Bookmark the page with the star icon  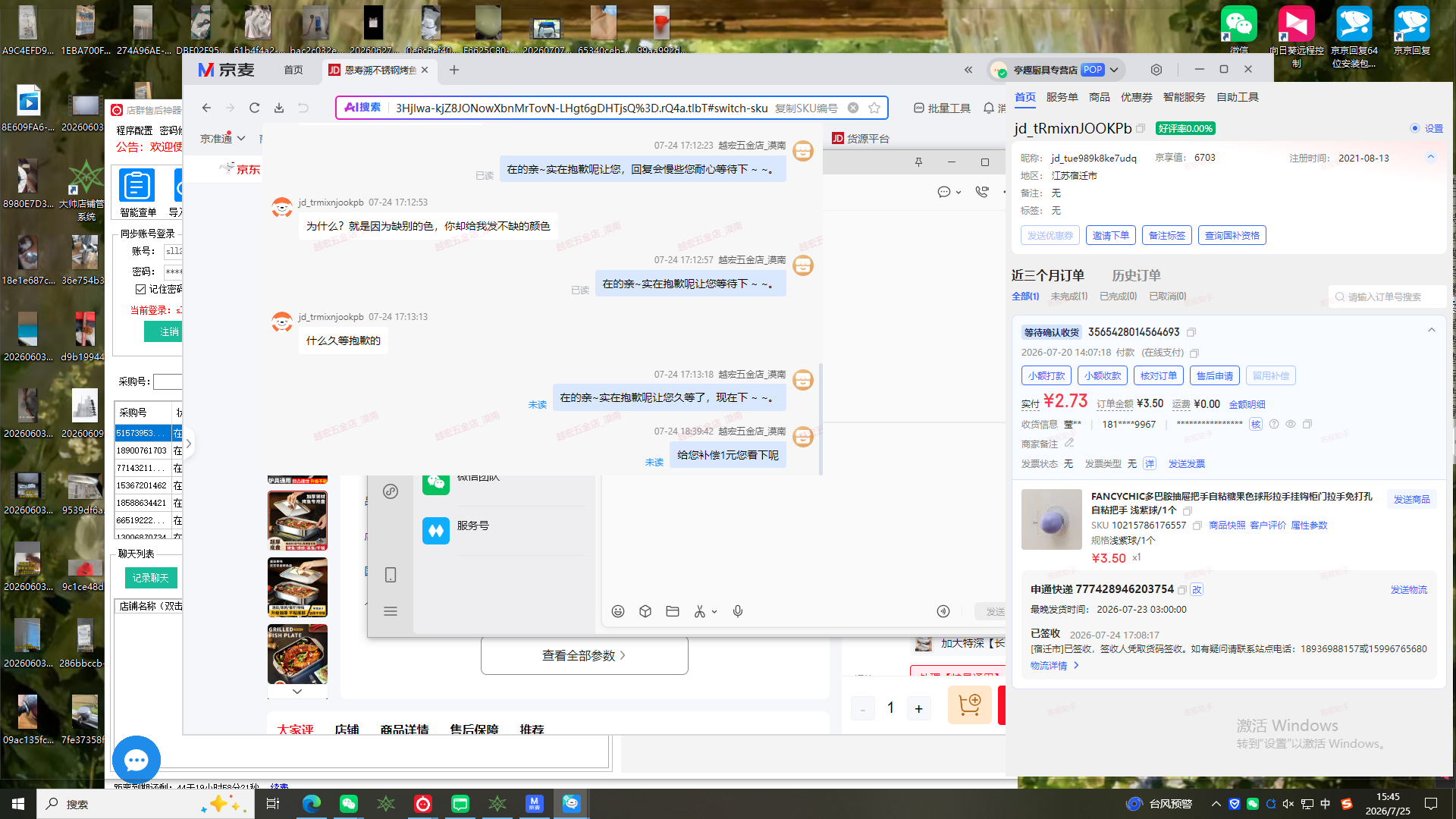[x=874, y=108]
